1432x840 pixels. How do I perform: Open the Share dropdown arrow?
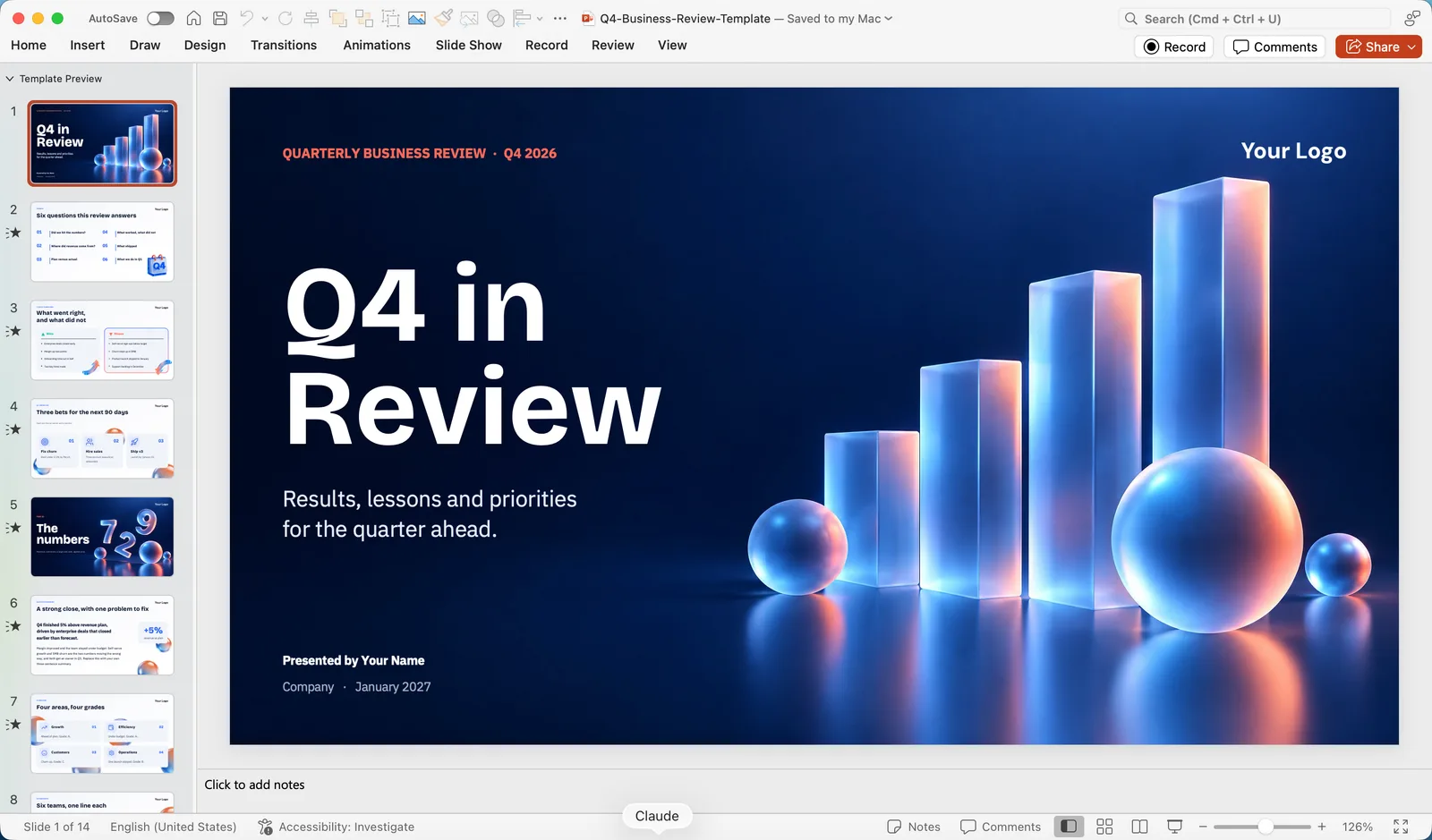(1412, 47)
